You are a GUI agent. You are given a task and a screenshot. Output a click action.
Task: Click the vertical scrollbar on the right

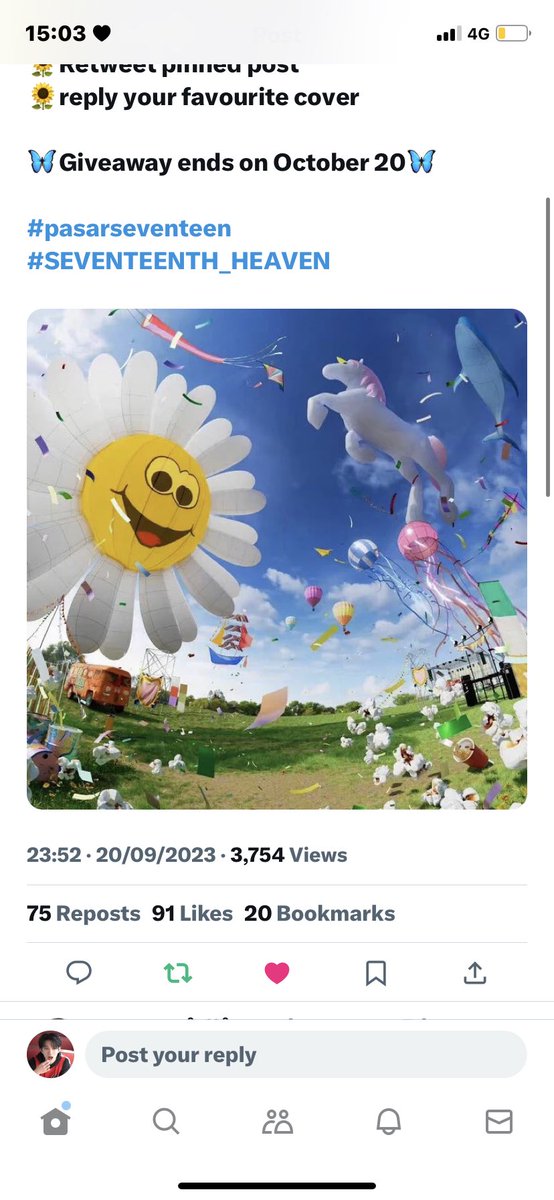[x=547, y=345]
